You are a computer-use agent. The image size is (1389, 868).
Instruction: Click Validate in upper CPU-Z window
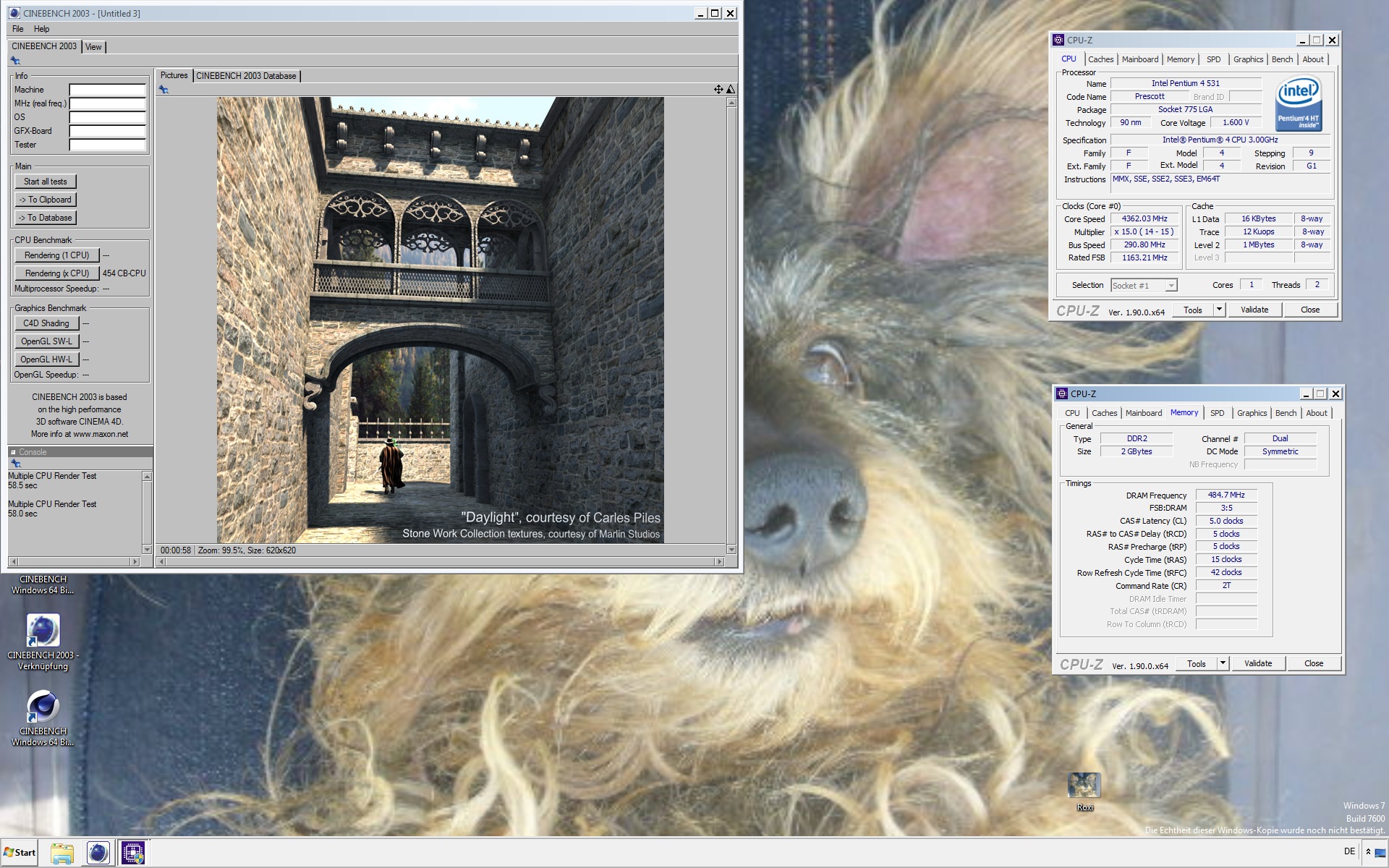(x=1254, y=310)
